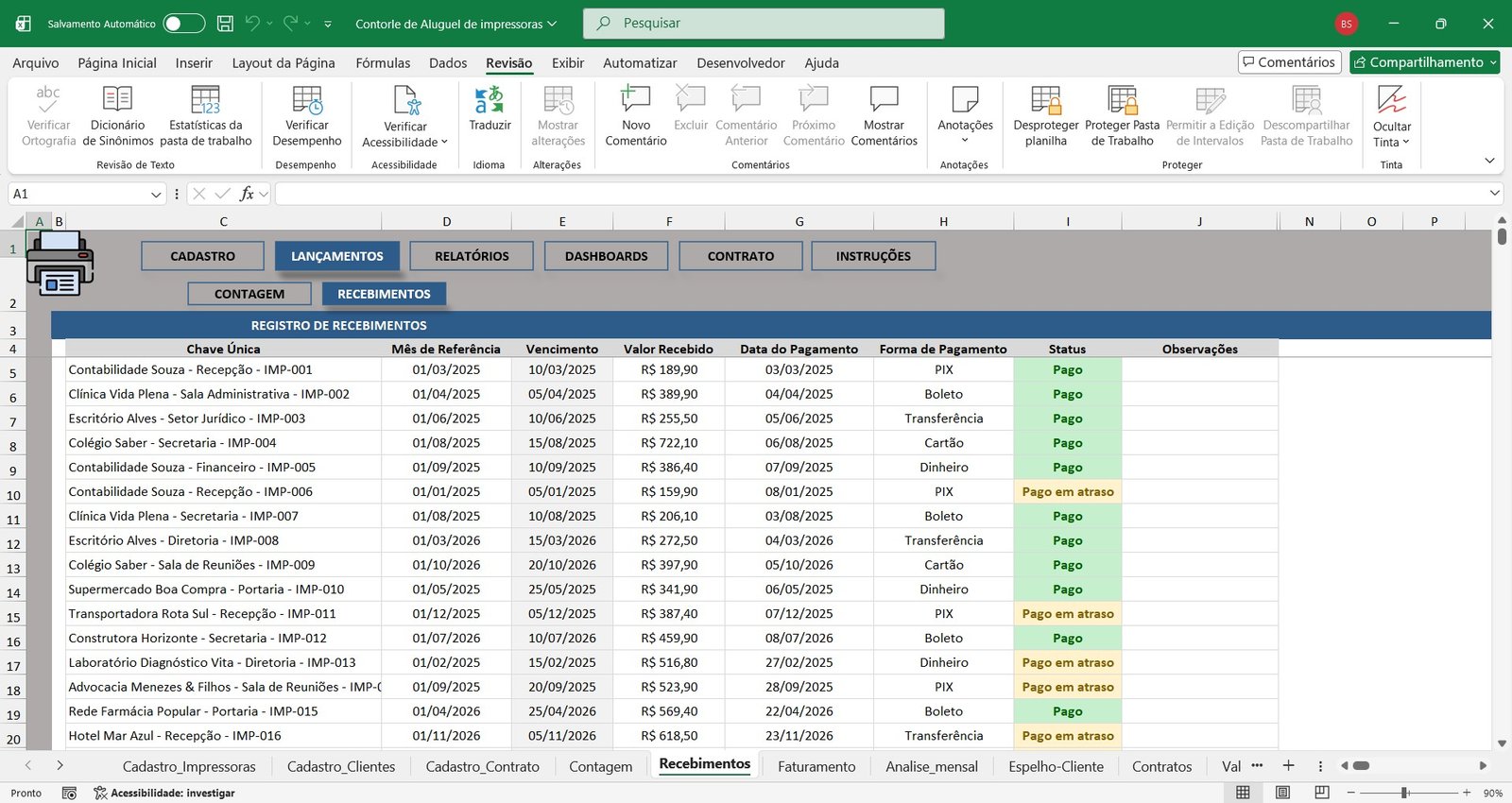Click the Excluir comment icon
This screenshot has width=1512, height=803.
691,97
